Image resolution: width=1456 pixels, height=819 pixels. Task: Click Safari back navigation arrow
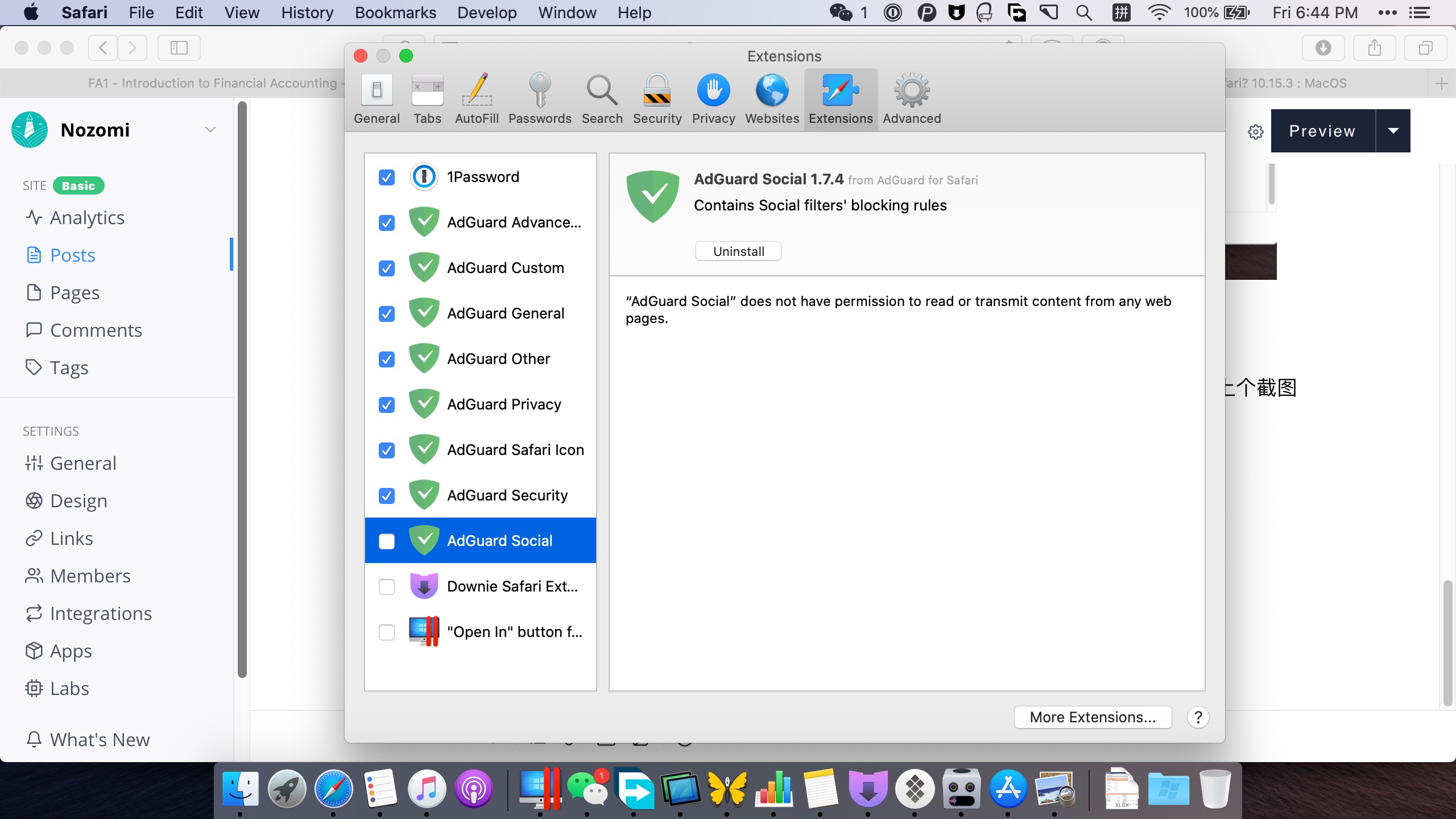103,48
